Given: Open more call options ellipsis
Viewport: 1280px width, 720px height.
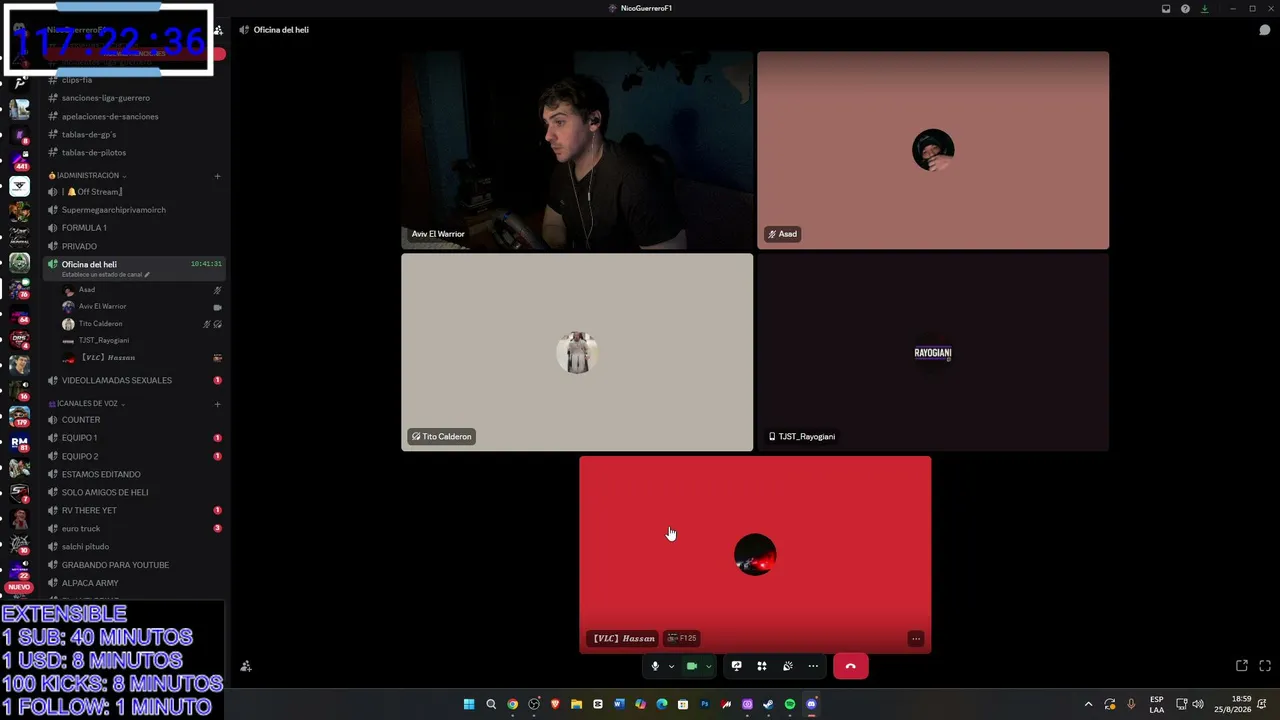Looking at the screenshot, I should coord(813,666).
